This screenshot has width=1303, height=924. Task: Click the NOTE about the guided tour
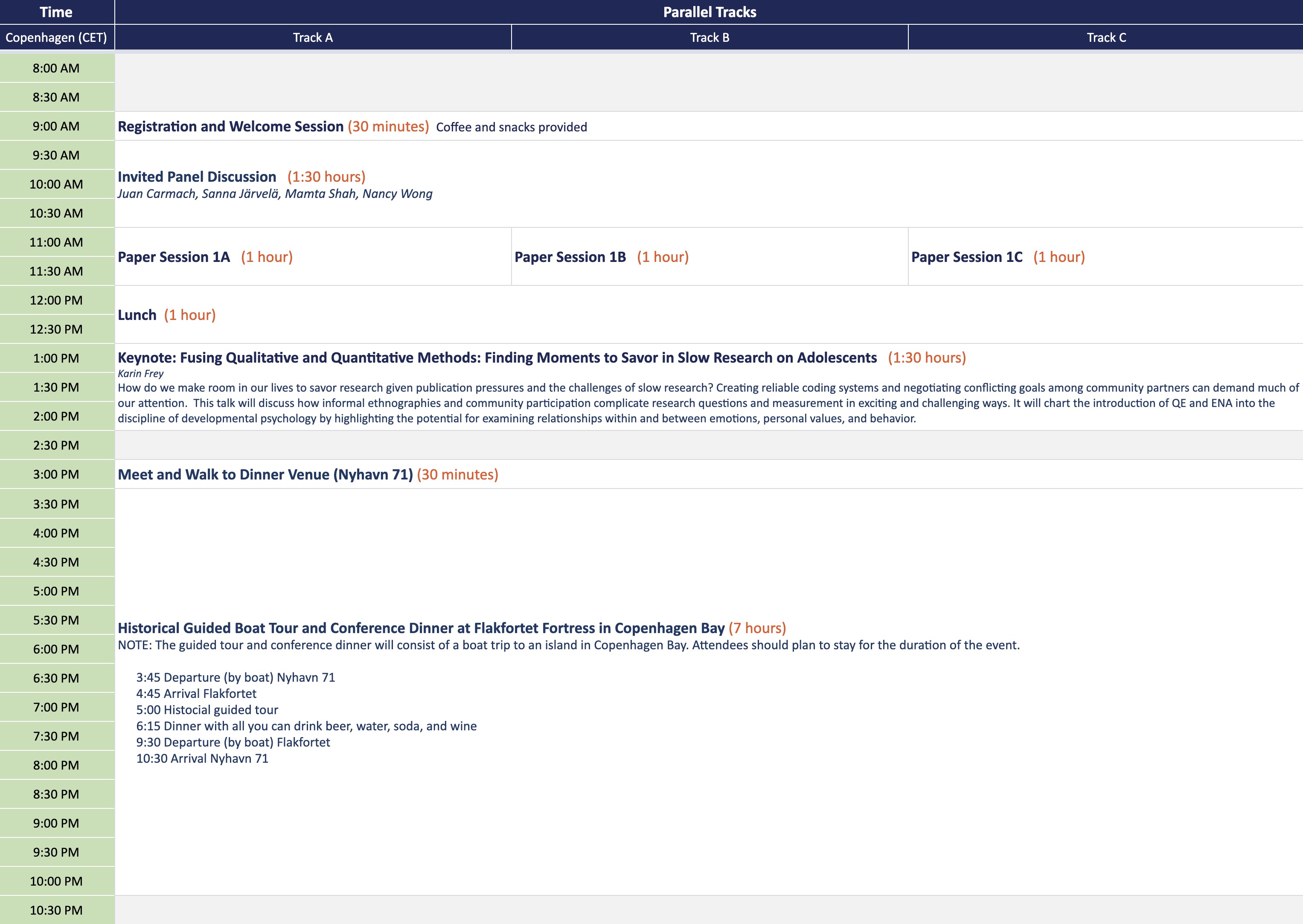(x=568, y=645)
